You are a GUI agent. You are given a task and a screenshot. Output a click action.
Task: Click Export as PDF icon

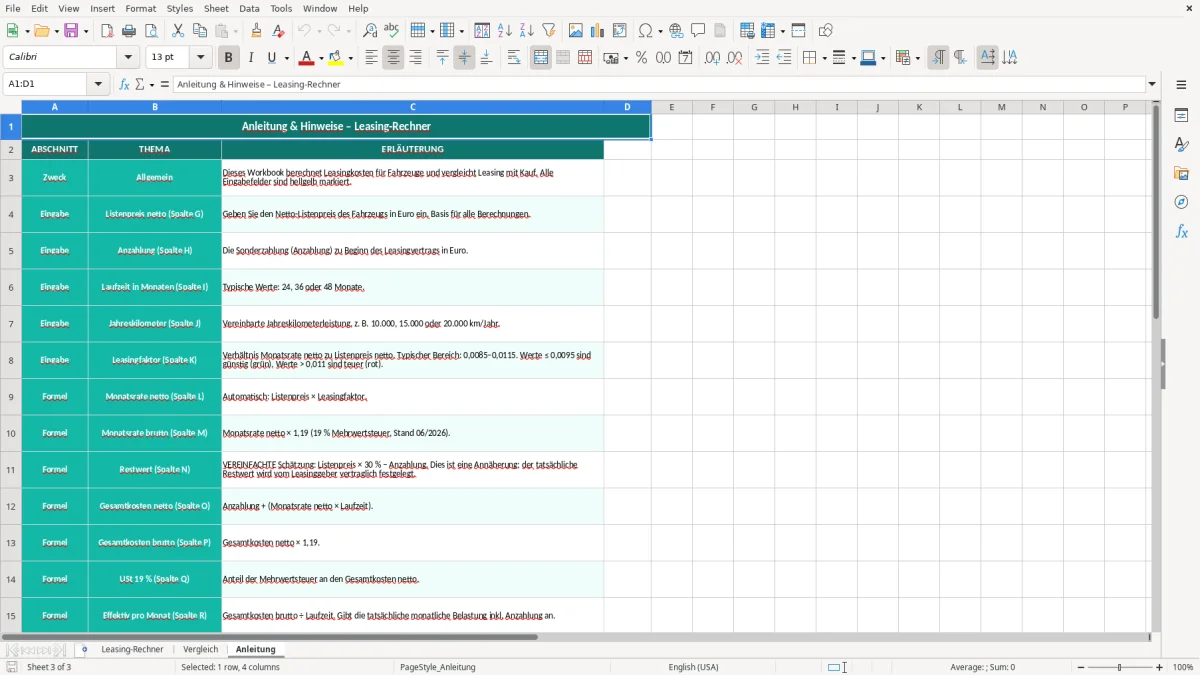click(x=106, y=31)
